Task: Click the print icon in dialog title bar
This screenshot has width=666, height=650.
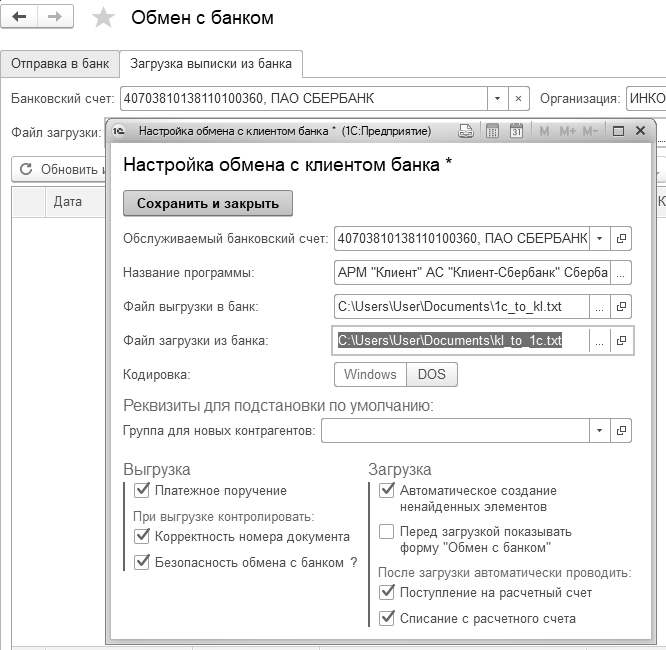Action: (x=466, y=131)
